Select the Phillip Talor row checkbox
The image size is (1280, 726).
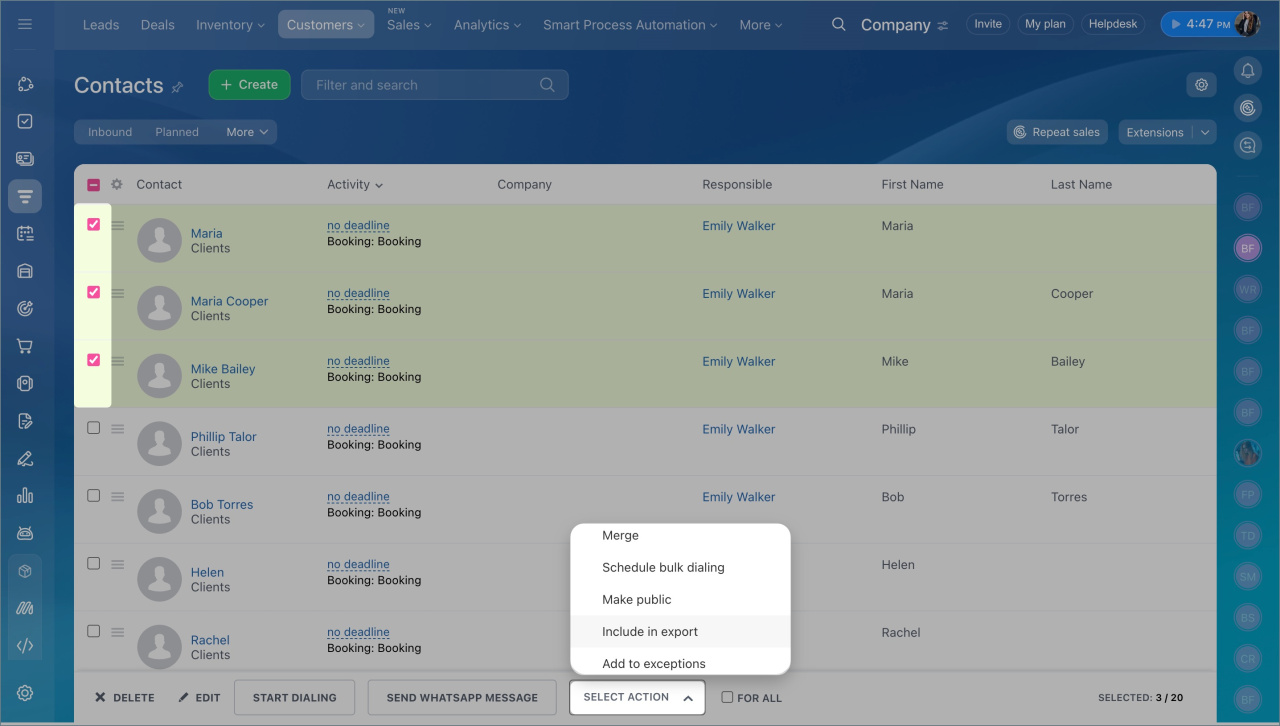(93, 428)
